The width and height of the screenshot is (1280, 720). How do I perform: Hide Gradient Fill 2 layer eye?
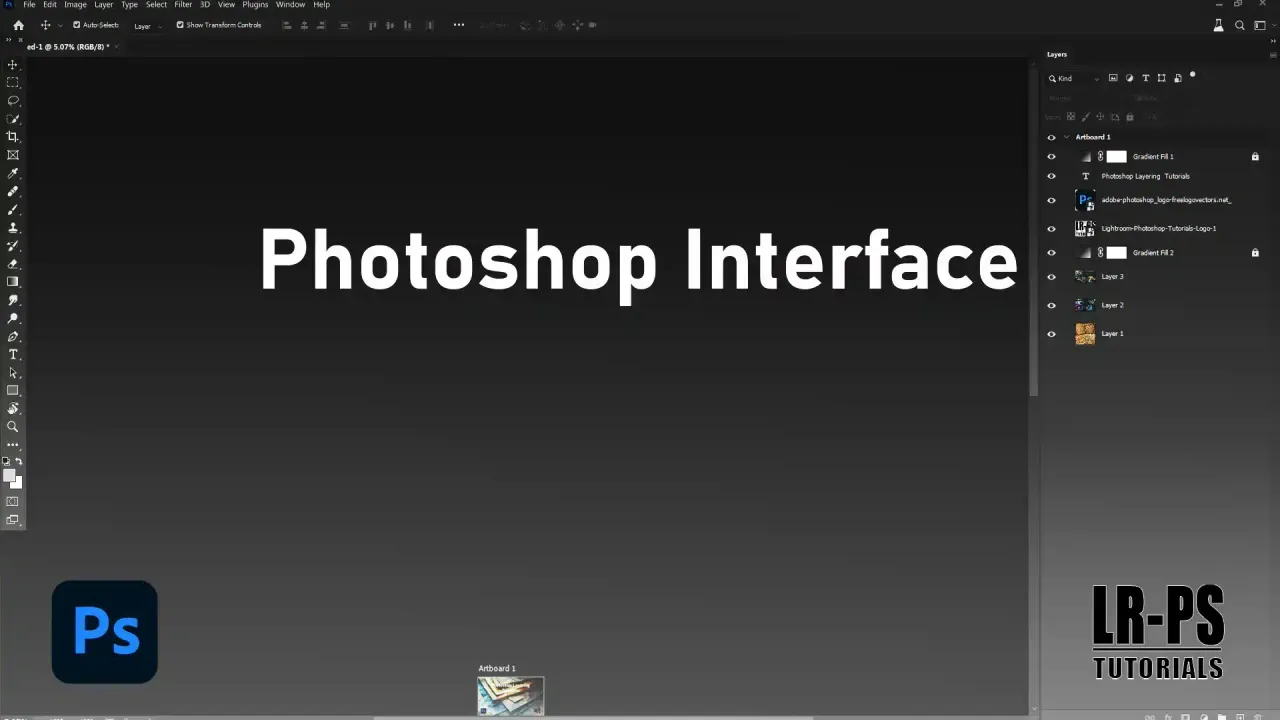point(1051,253)
